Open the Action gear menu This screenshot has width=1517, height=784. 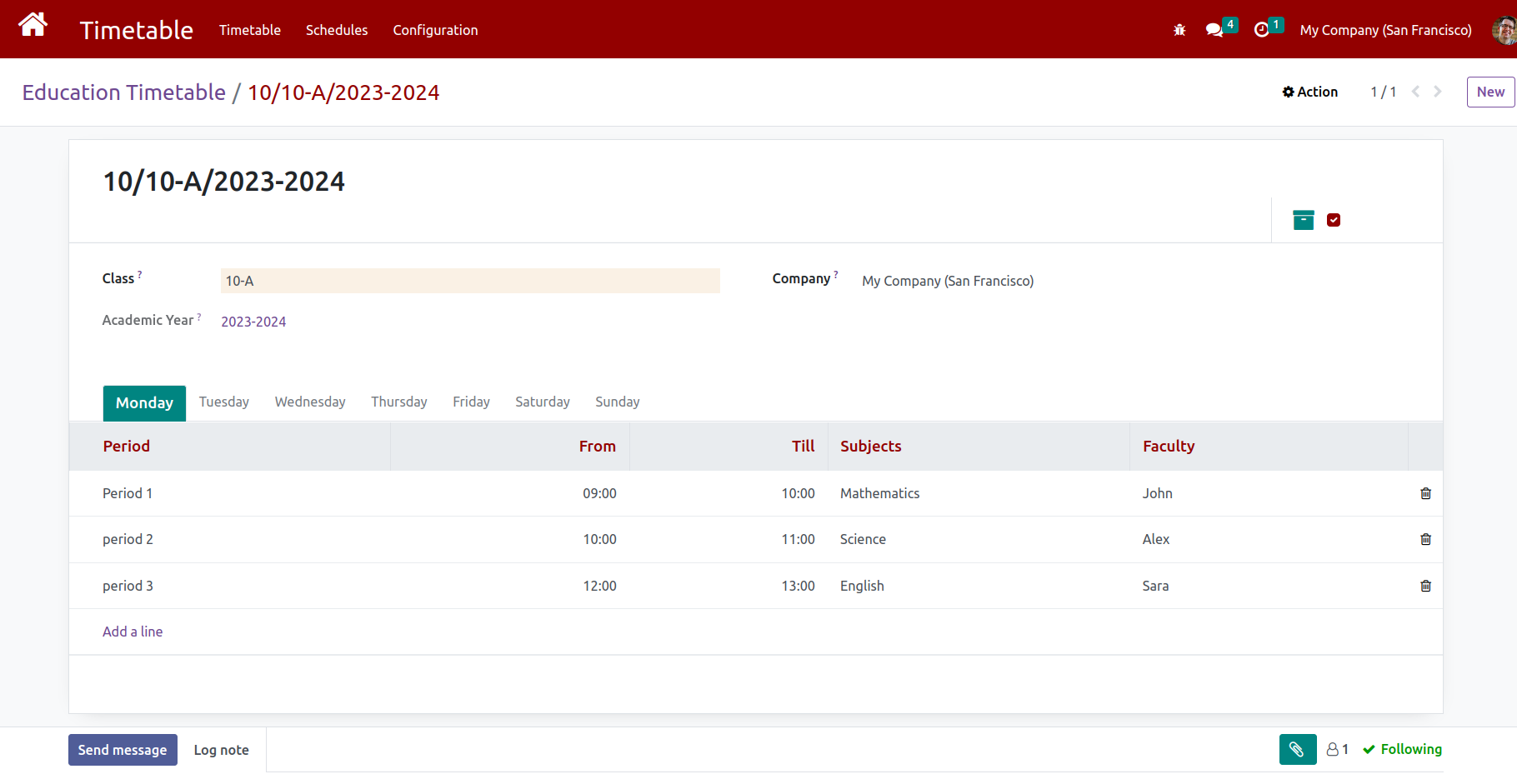1309,92
